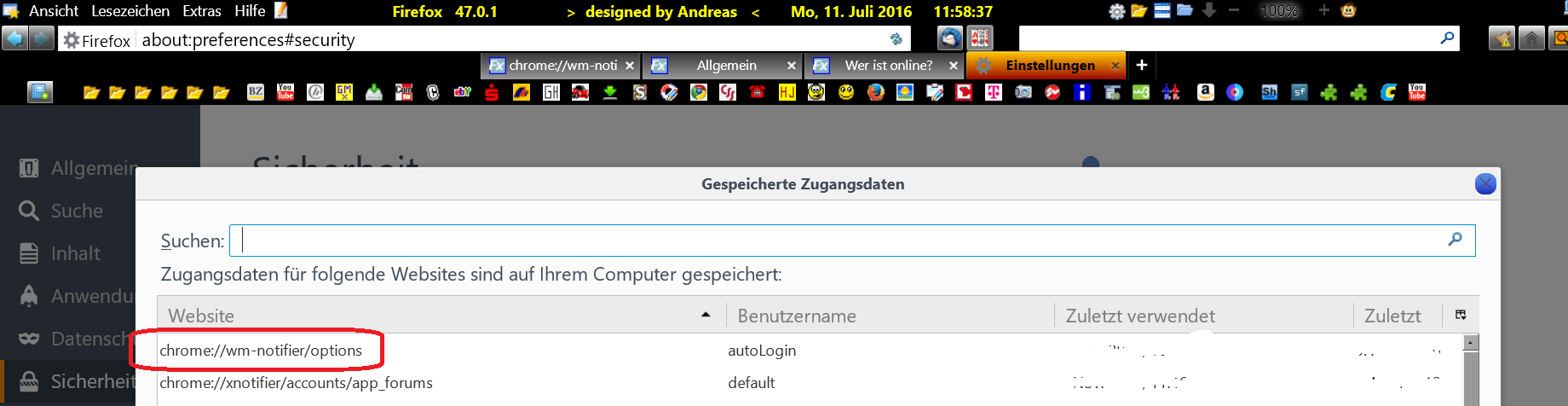Click the Home toolbar button
This screenshot has width=1568, height=406.
(x=1531, y=38)
